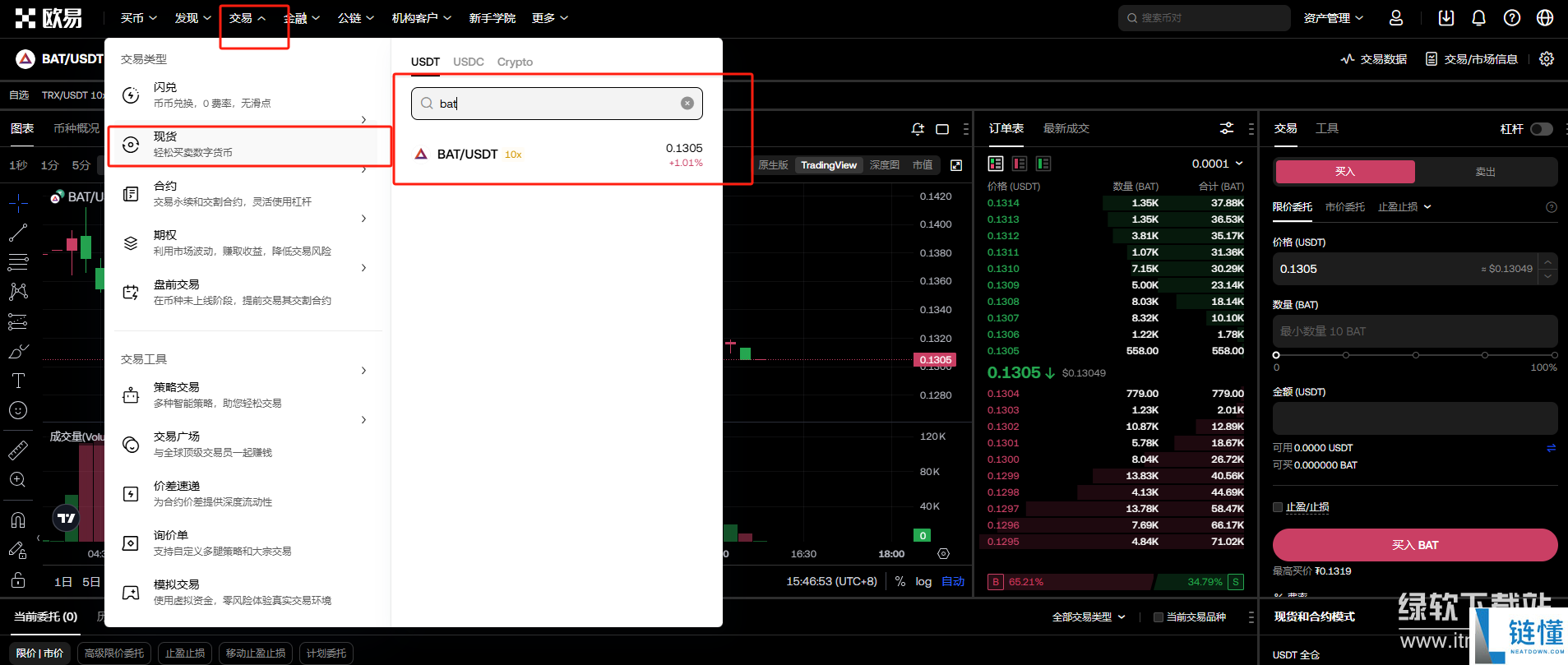The width and height of the screenshot is (1568, 665).
Task: Open the trading page settings gear
Action: (1547, 59)
